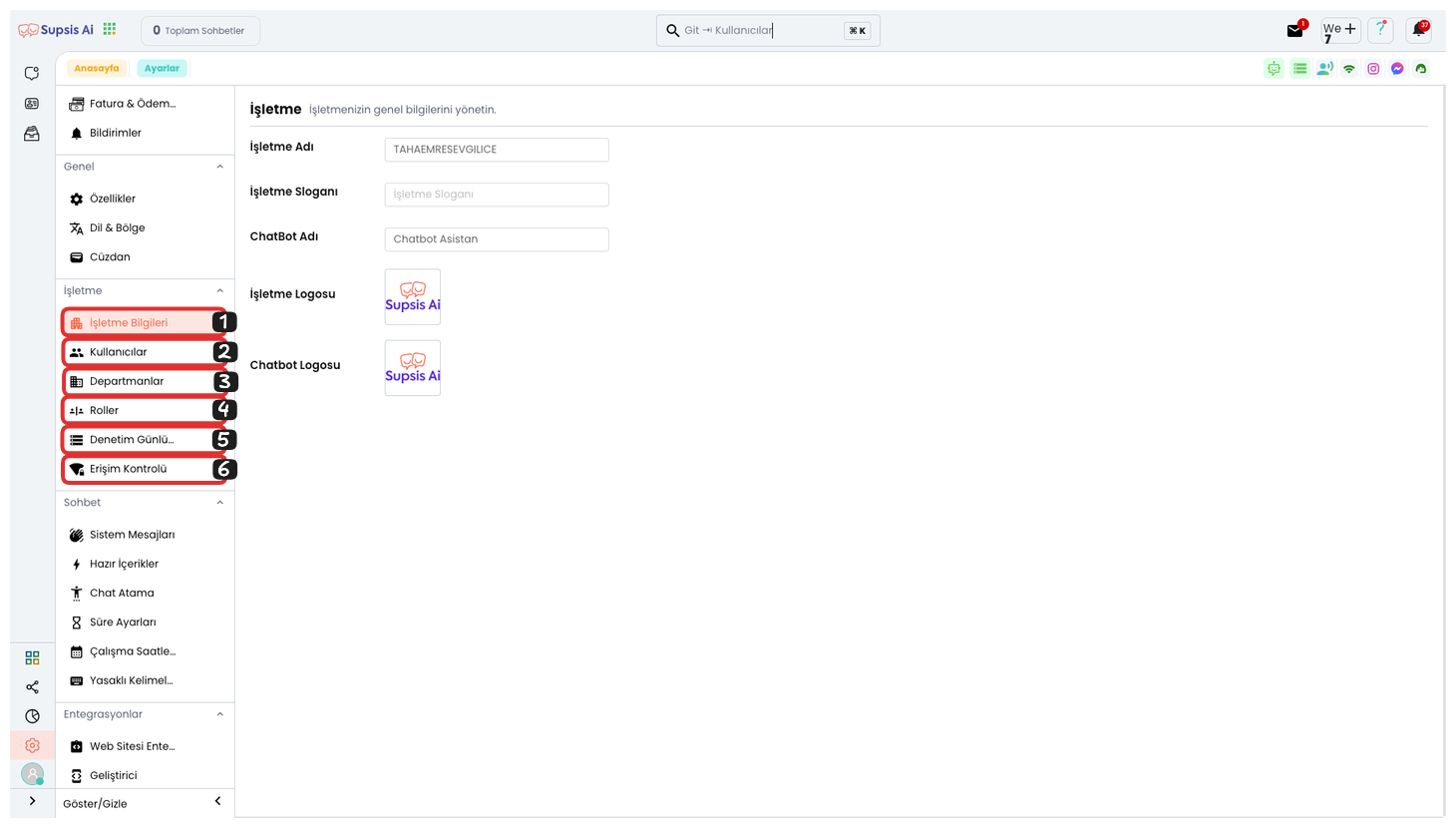
Task: Open the chat bubble icon in left rail
Action: [32, 74]
